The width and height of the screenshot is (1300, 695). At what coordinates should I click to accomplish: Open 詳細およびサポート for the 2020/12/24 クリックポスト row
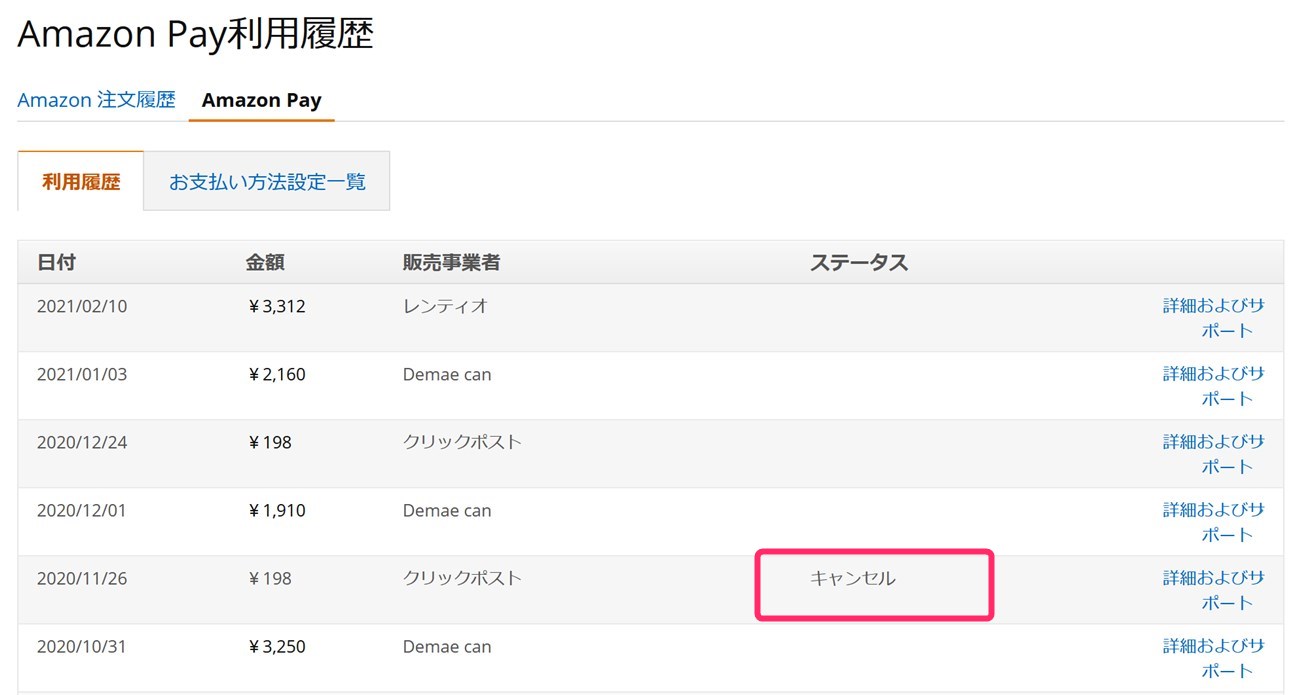(x=1213, y=454)
